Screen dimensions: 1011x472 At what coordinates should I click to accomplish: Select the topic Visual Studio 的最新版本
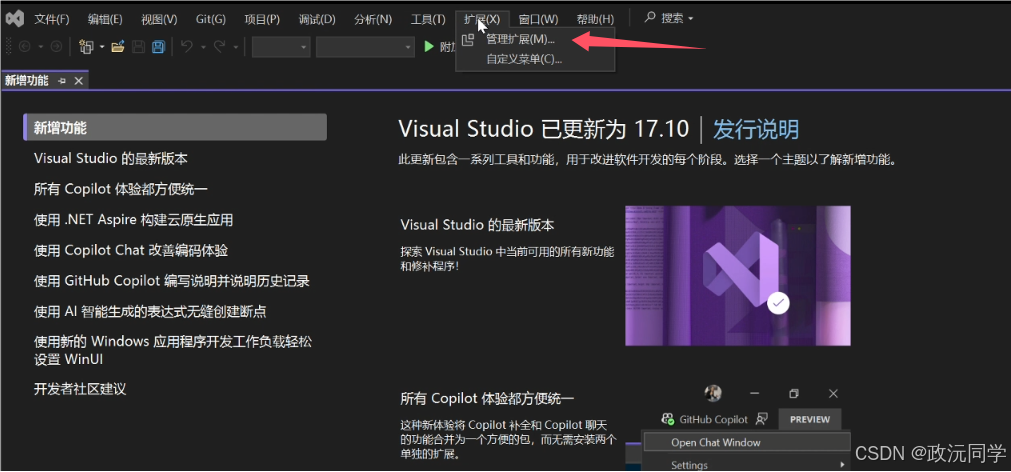[111, 158]
